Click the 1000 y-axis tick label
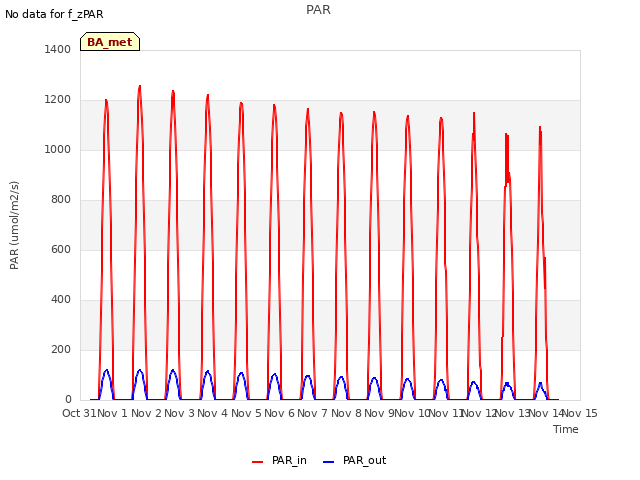Image resolution: width=640 pixels, height=480 pixels. click(58, 149)
